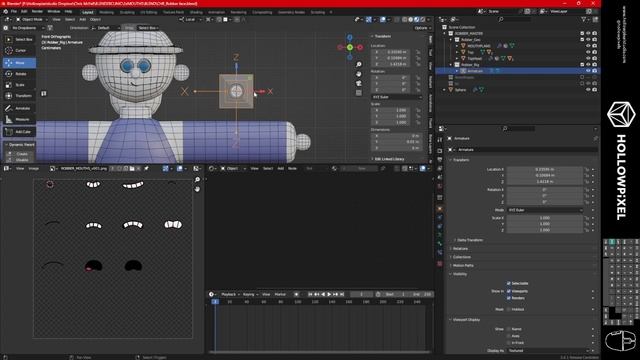Click the red X axis gizmo ball
Viewport: 640px width, 360px height.
click(x=360, y=47)
